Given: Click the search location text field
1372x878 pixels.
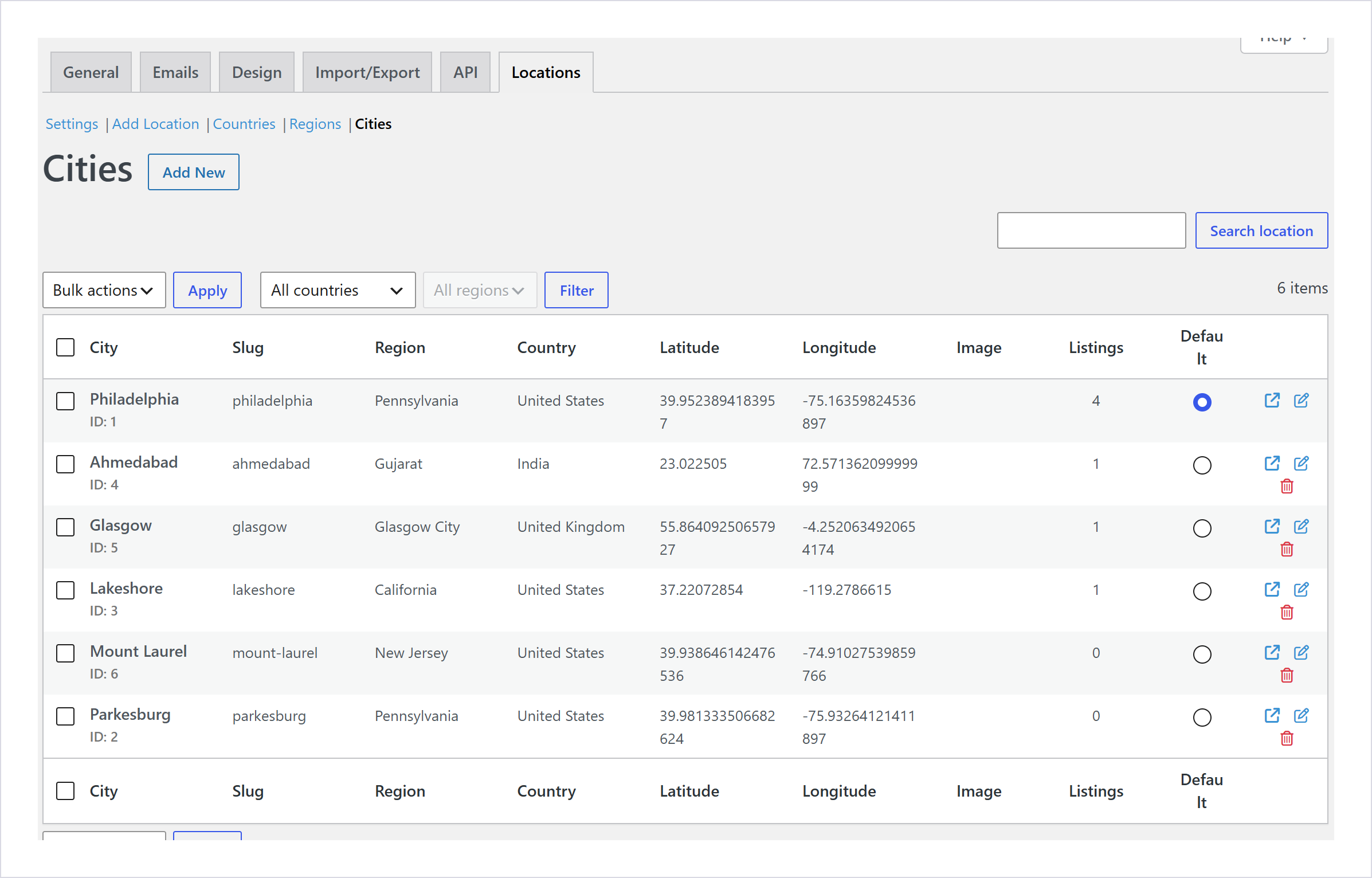Looking at the screenshot, I should point(1091,230).
